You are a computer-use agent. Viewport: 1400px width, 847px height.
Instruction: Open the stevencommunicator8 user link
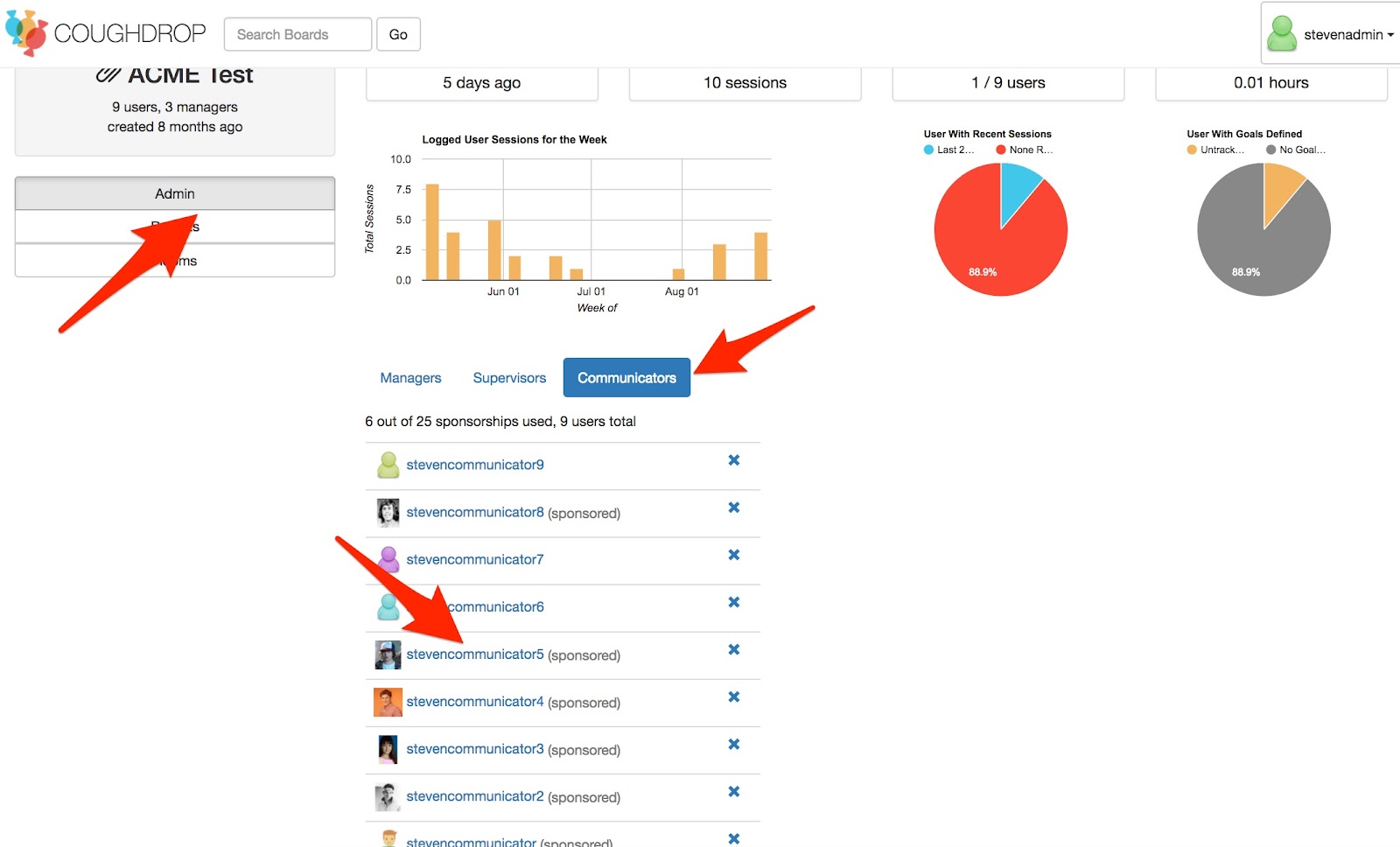click(475, 512)
